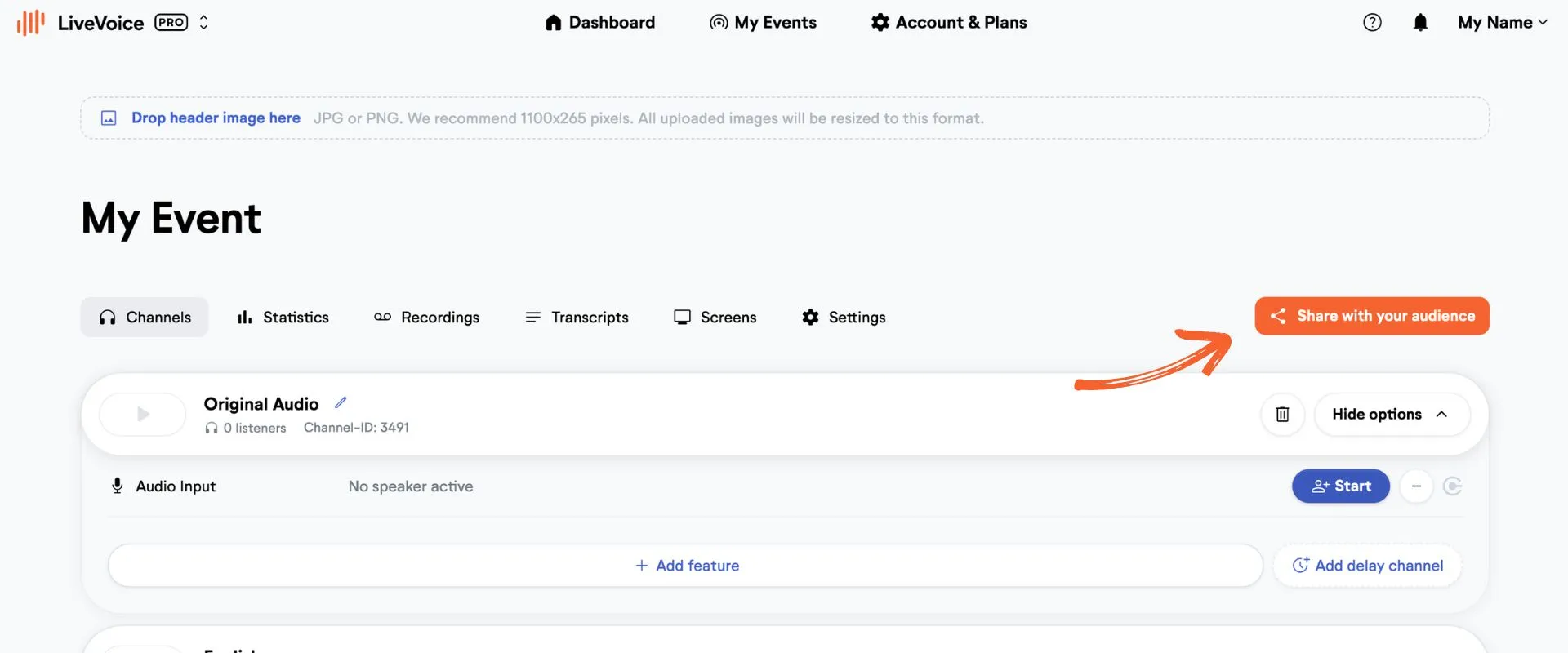The height and width of the screenshot is (653, 1568).
Task: Click the LiveVoice logo
Action: [80, 23]
